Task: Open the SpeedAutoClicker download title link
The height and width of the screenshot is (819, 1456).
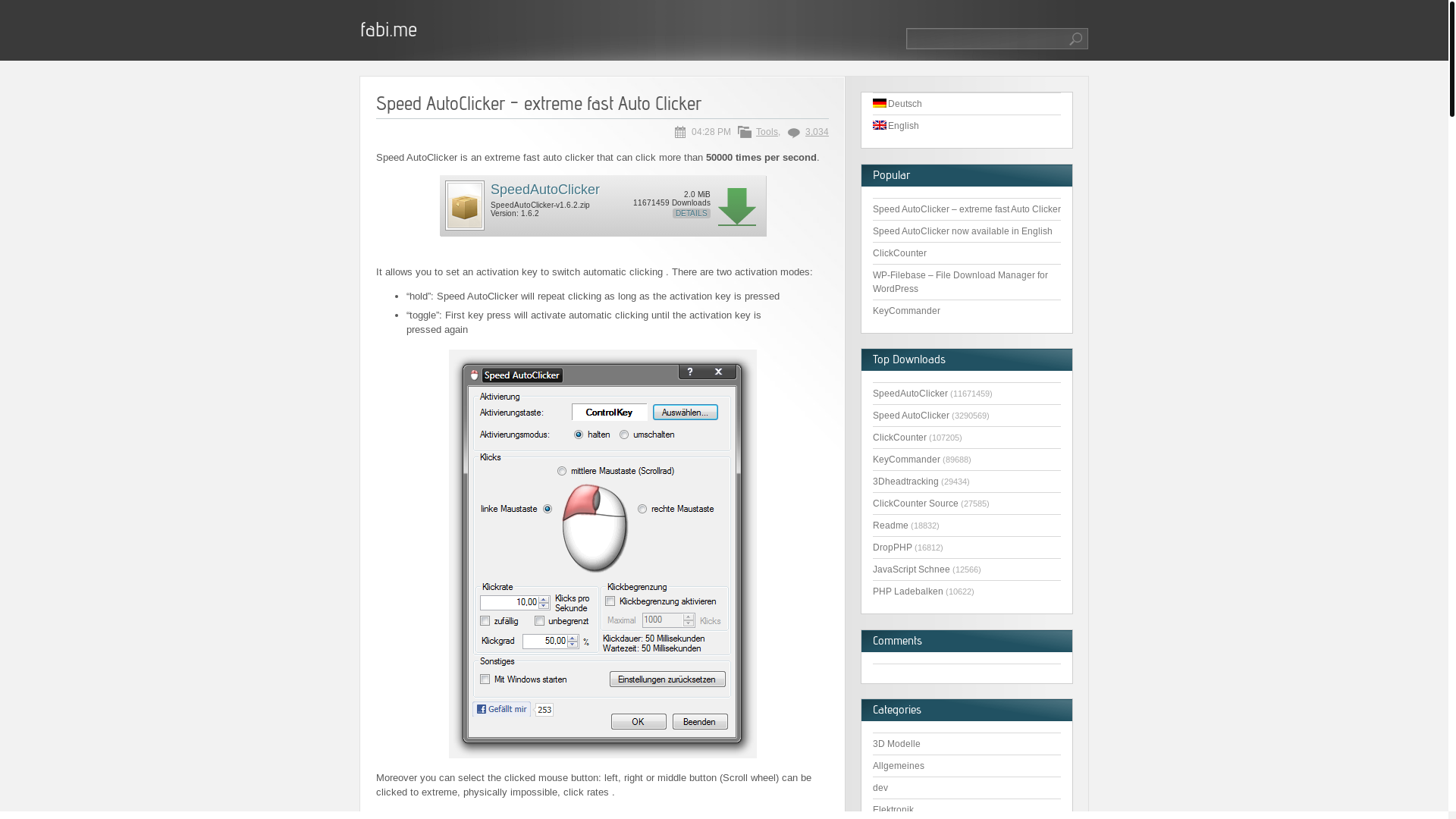Action: 545,190
